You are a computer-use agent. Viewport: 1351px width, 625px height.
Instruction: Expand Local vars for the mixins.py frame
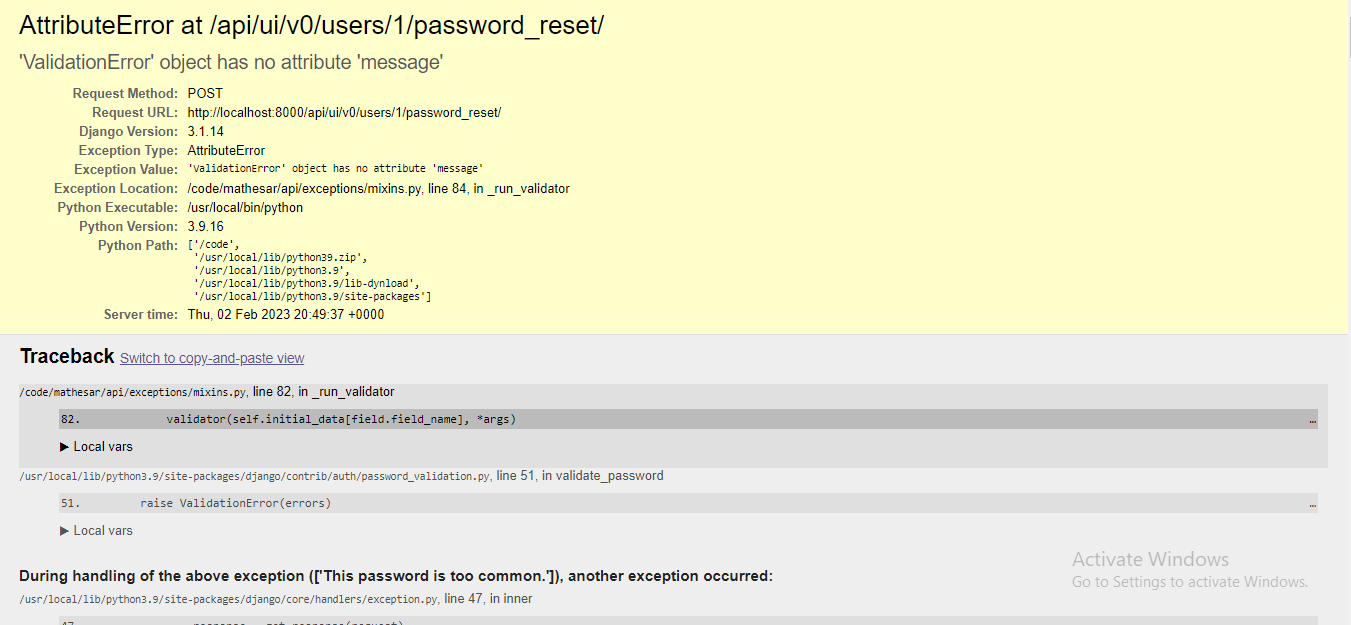coord(95,446)
